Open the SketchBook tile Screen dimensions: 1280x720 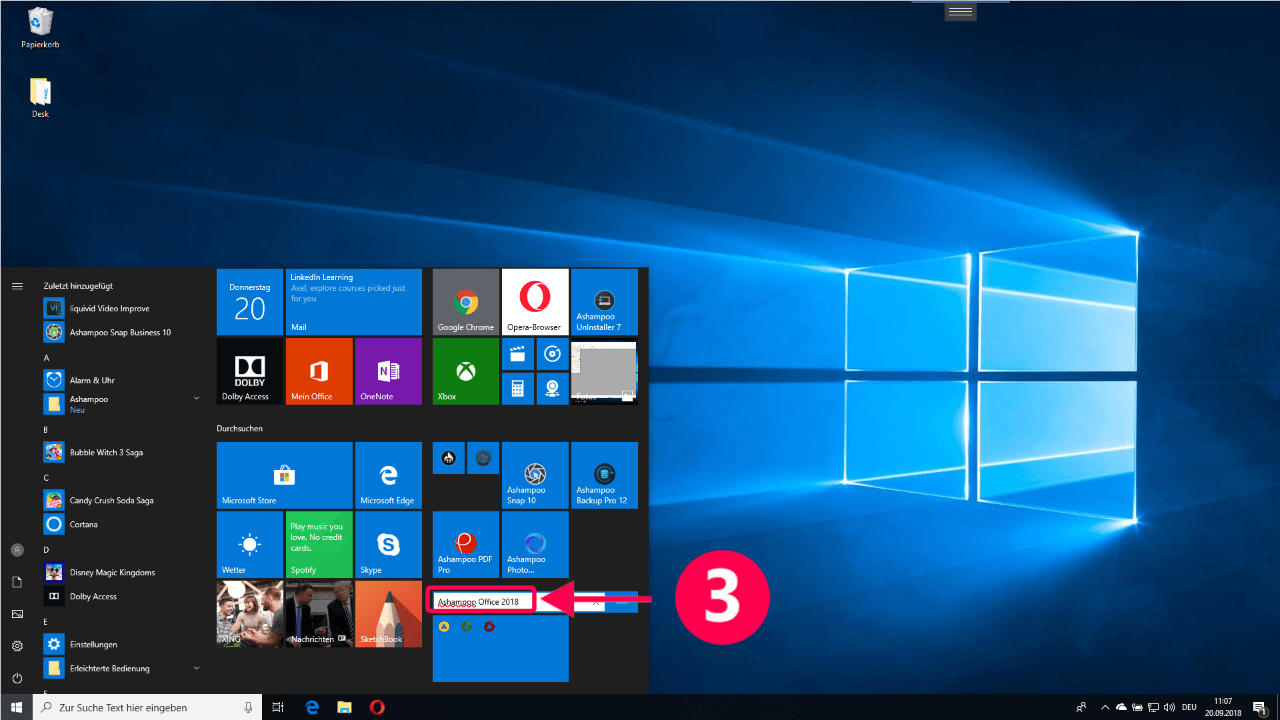click(x=388, y=613)
